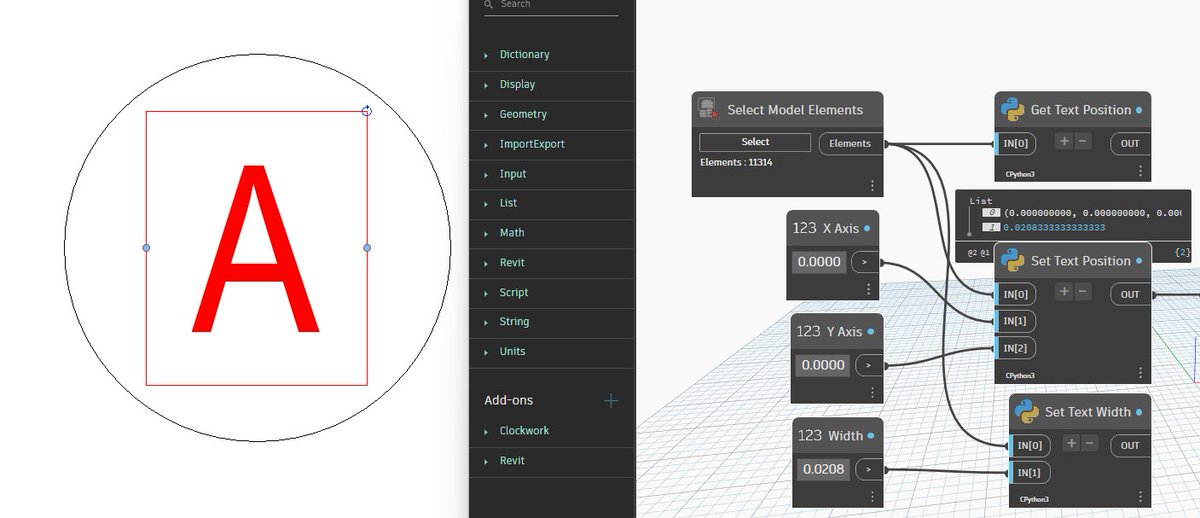Click the Width node output arrow port
The width and height of the screenshot is (1200, 518).
870,469
